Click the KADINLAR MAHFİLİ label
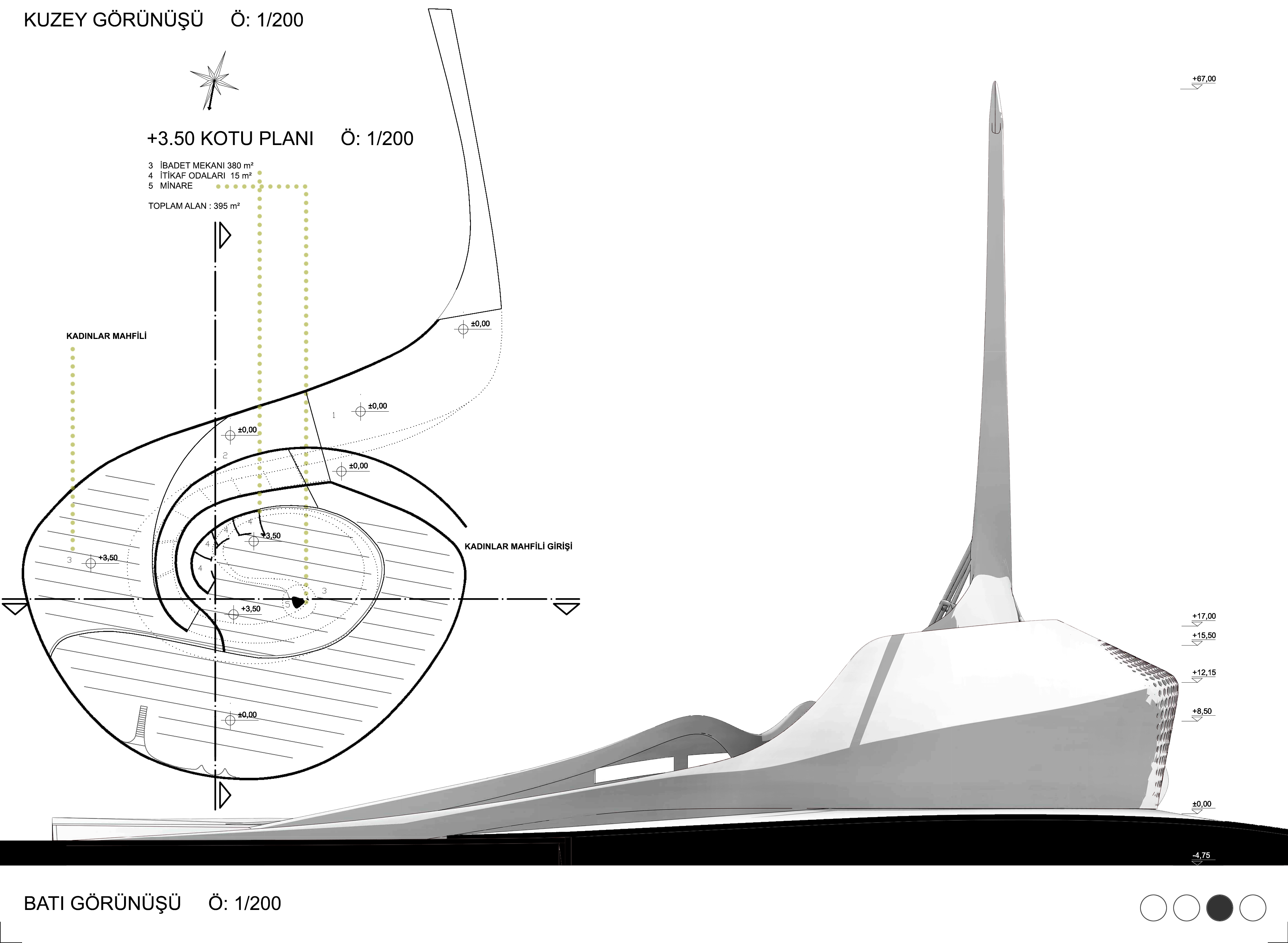This screenshot has height=943, width=1288. [106, 336]
